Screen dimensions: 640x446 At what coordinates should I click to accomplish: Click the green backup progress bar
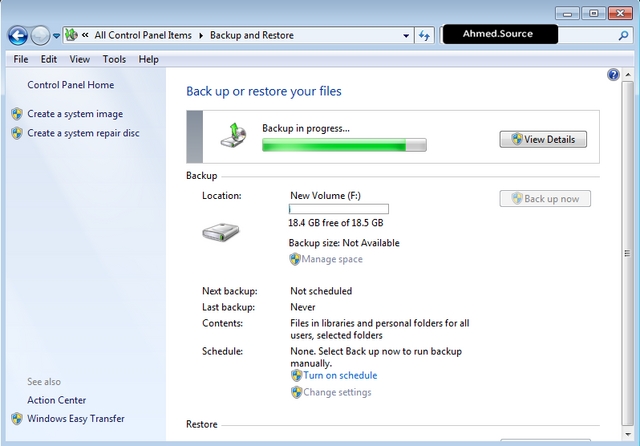pos(344,145)
